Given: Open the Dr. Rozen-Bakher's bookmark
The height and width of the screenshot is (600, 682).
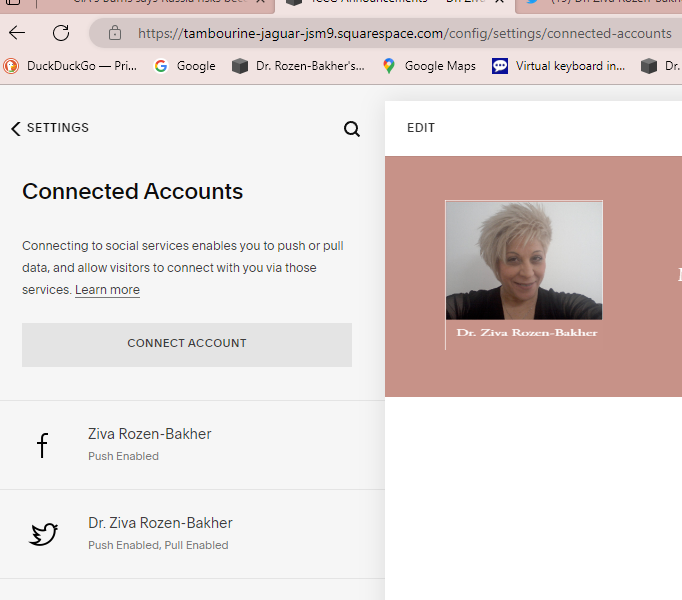Looking at the screenshot, I should 298,66.
